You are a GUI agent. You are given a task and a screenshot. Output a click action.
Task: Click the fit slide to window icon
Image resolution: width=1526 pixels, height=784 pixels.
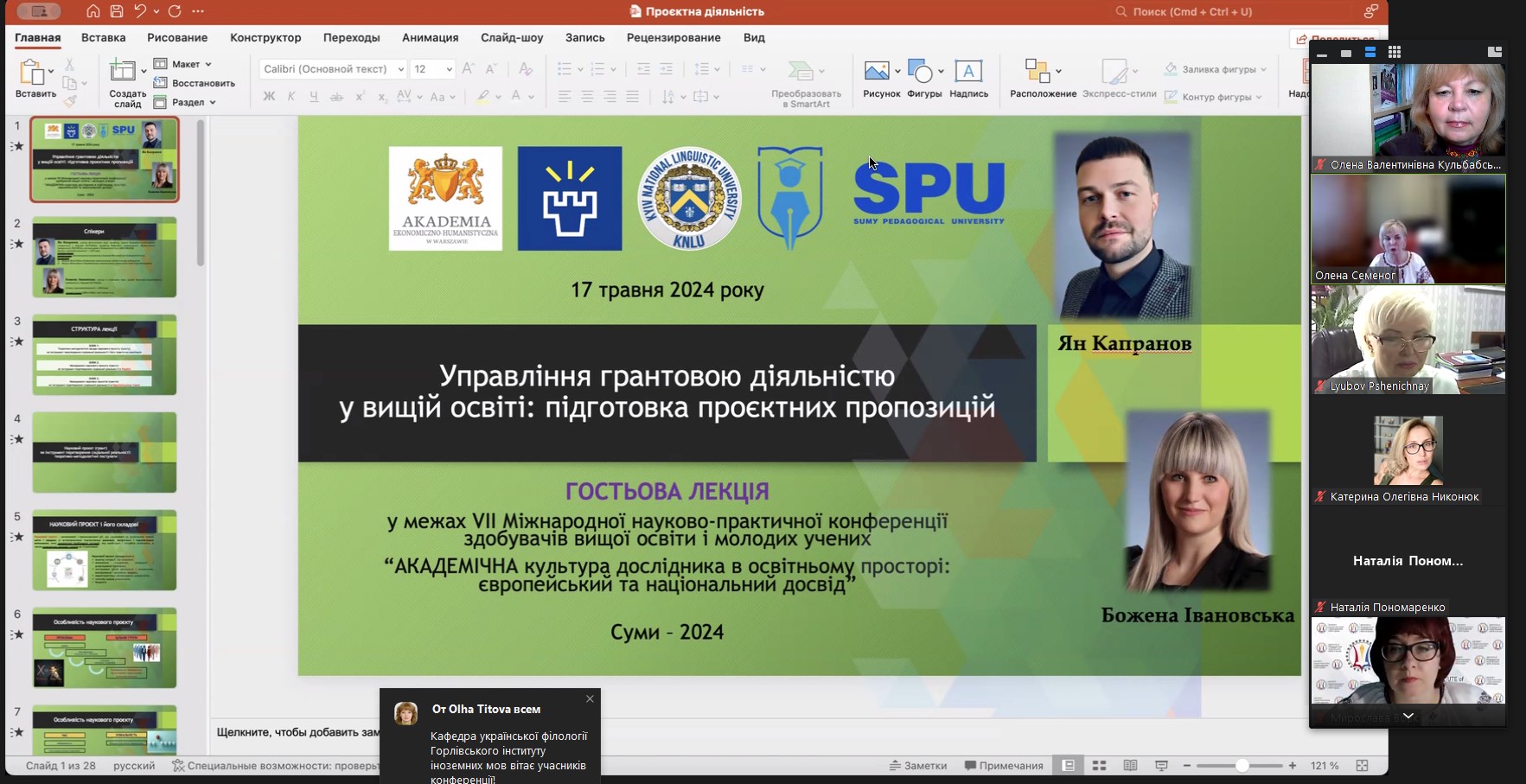1362,766
